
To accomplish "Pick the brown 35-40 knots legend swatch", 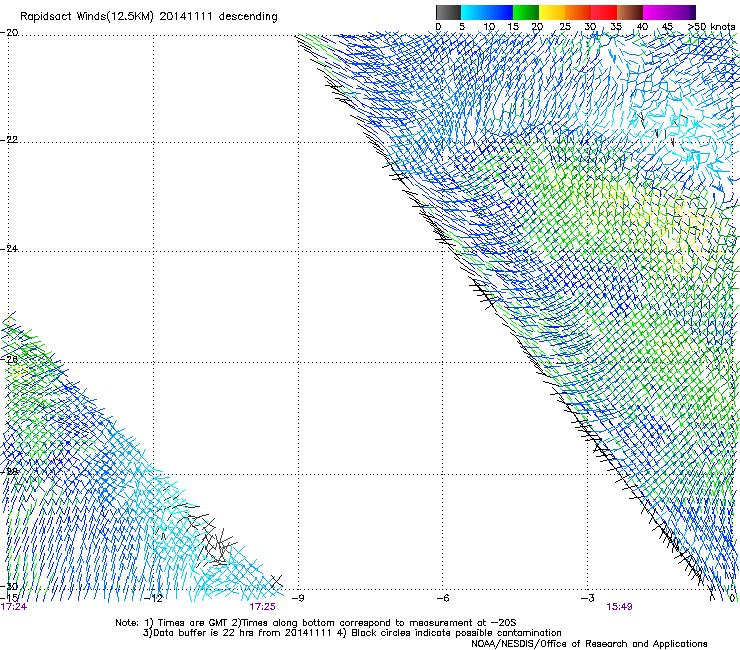I will click(630, 12).
